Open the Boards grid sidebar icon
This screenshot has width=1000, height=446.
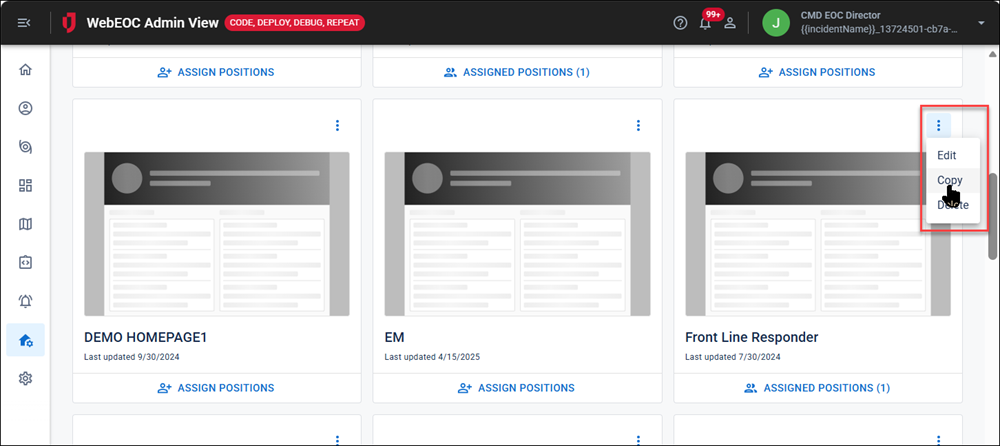(26, 186)
